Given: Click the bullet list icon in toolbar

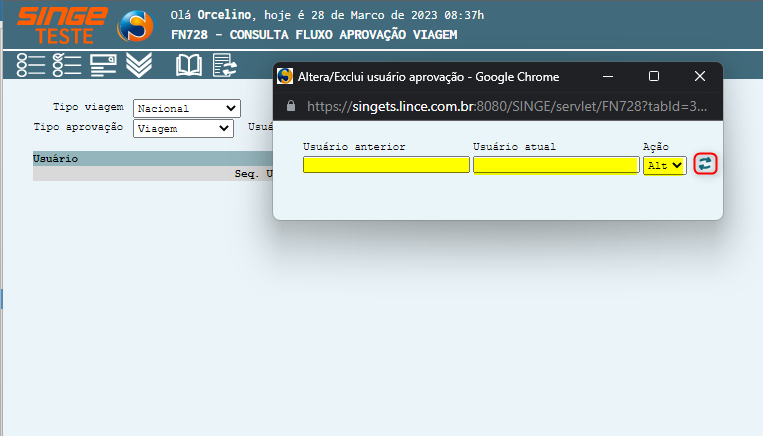Looking at the screenshot, I should [x=31, y=66].
